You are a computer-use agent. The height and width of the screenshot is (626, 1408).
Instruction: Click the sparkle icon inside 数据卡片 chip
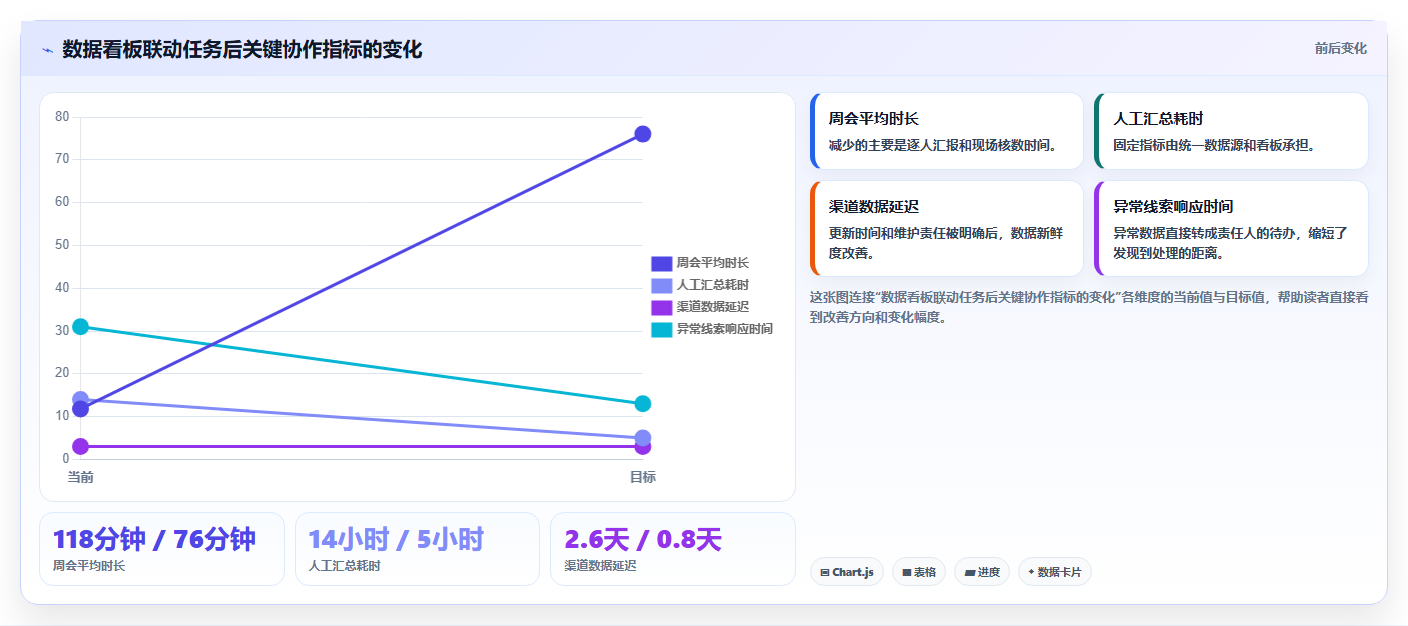pyautogui.click(x=1031, y=572)
